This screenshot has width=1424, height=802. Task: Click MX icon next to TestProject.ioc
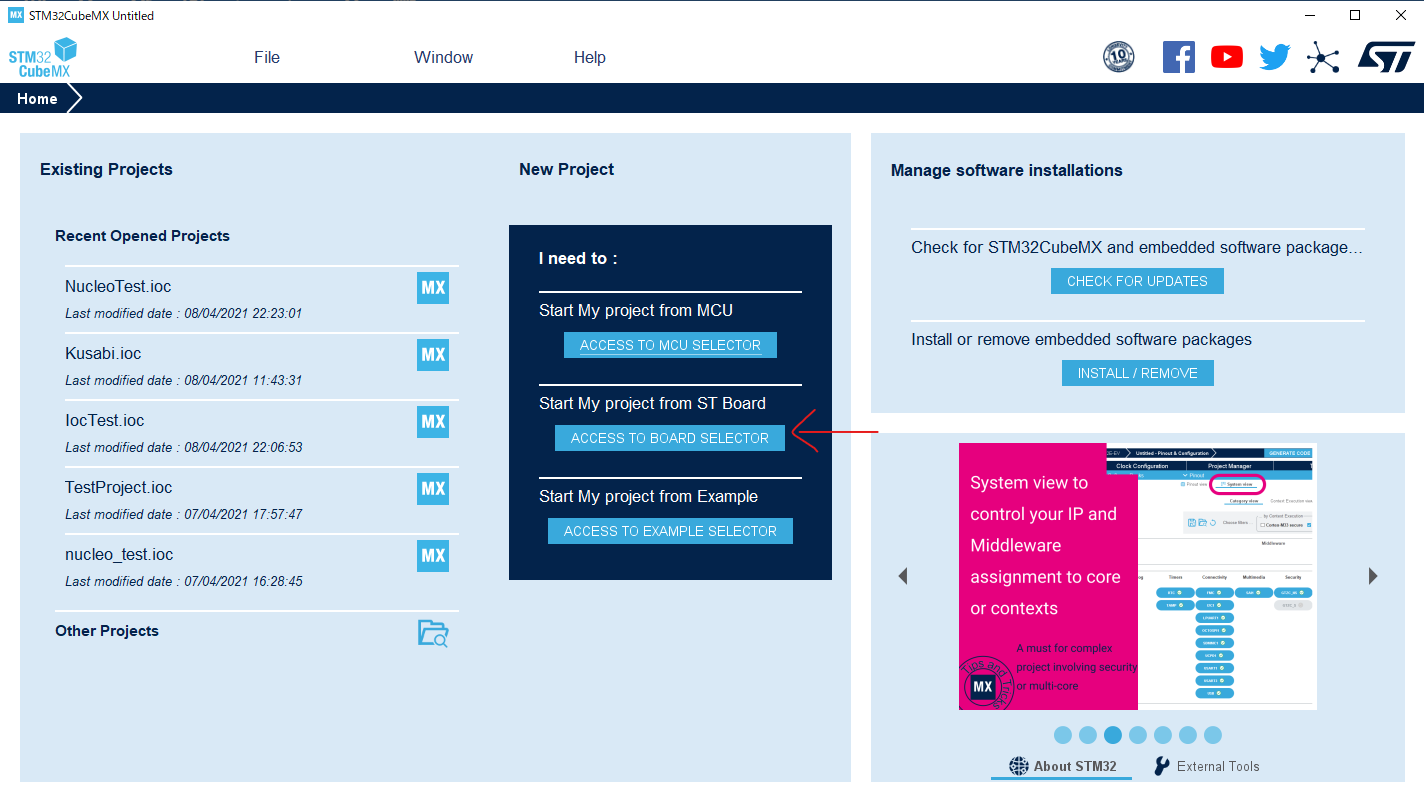click(x=433, y=489)
